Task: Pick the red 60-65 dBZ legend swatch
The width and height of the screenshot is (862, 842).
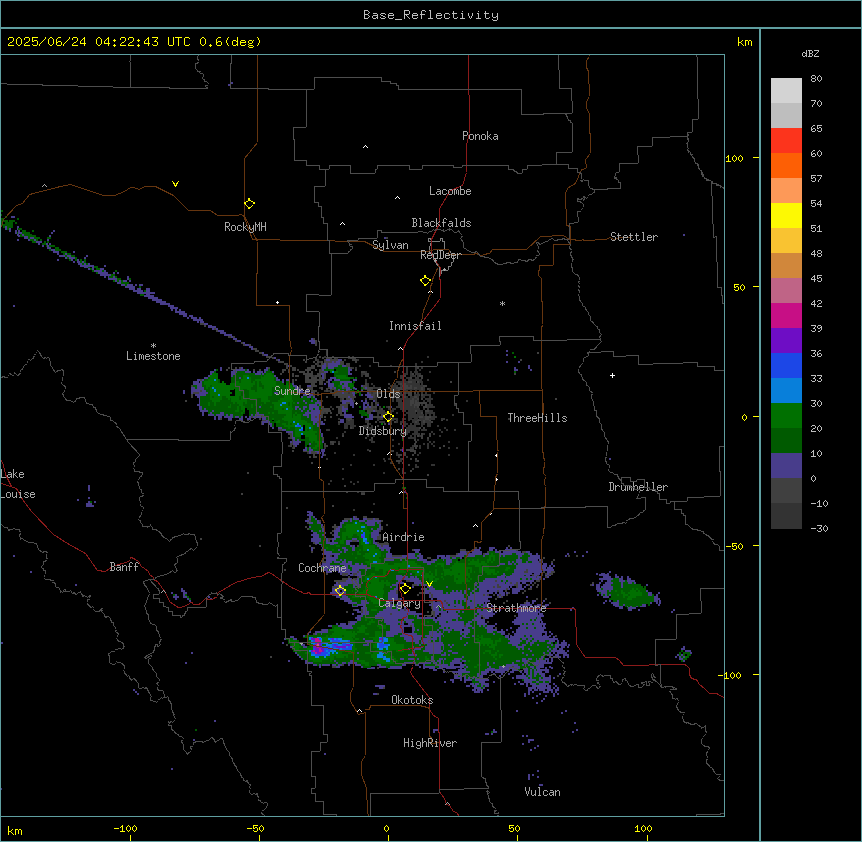Action: coord(786,141)
